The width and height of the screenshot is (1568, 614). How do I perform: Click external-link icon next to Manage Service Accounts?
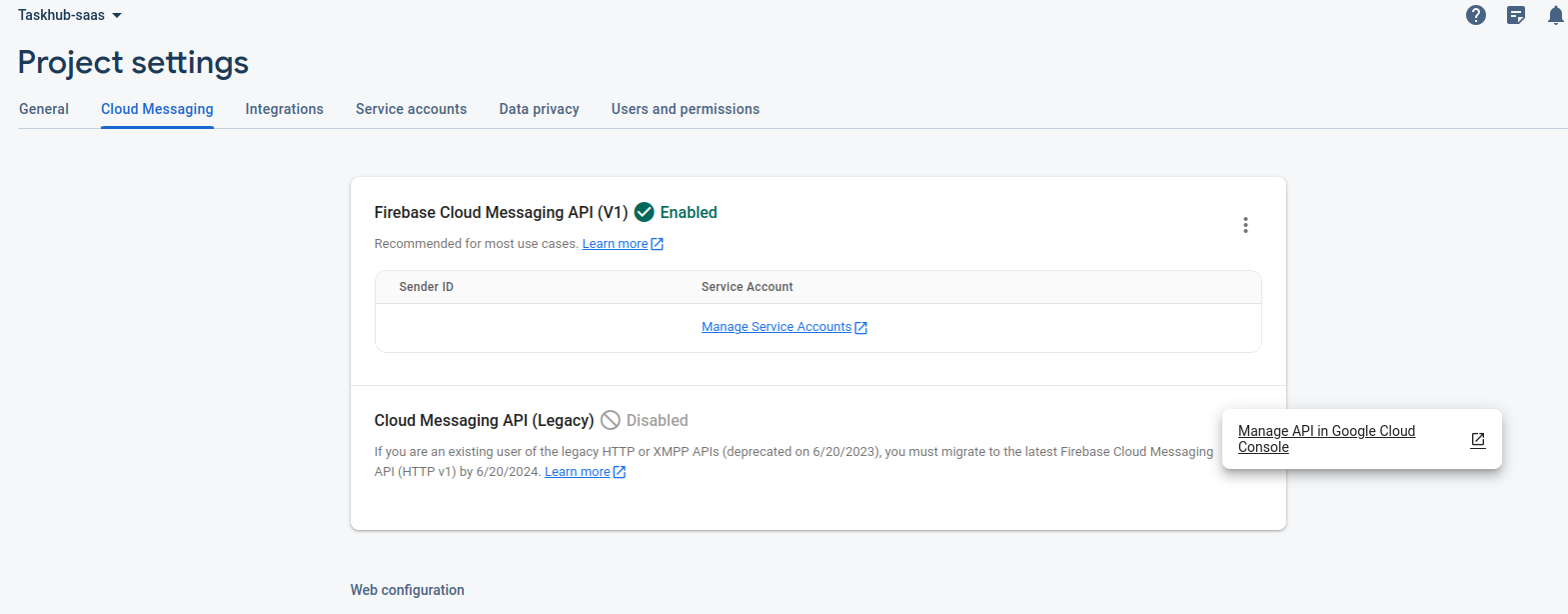coord(860,328)
